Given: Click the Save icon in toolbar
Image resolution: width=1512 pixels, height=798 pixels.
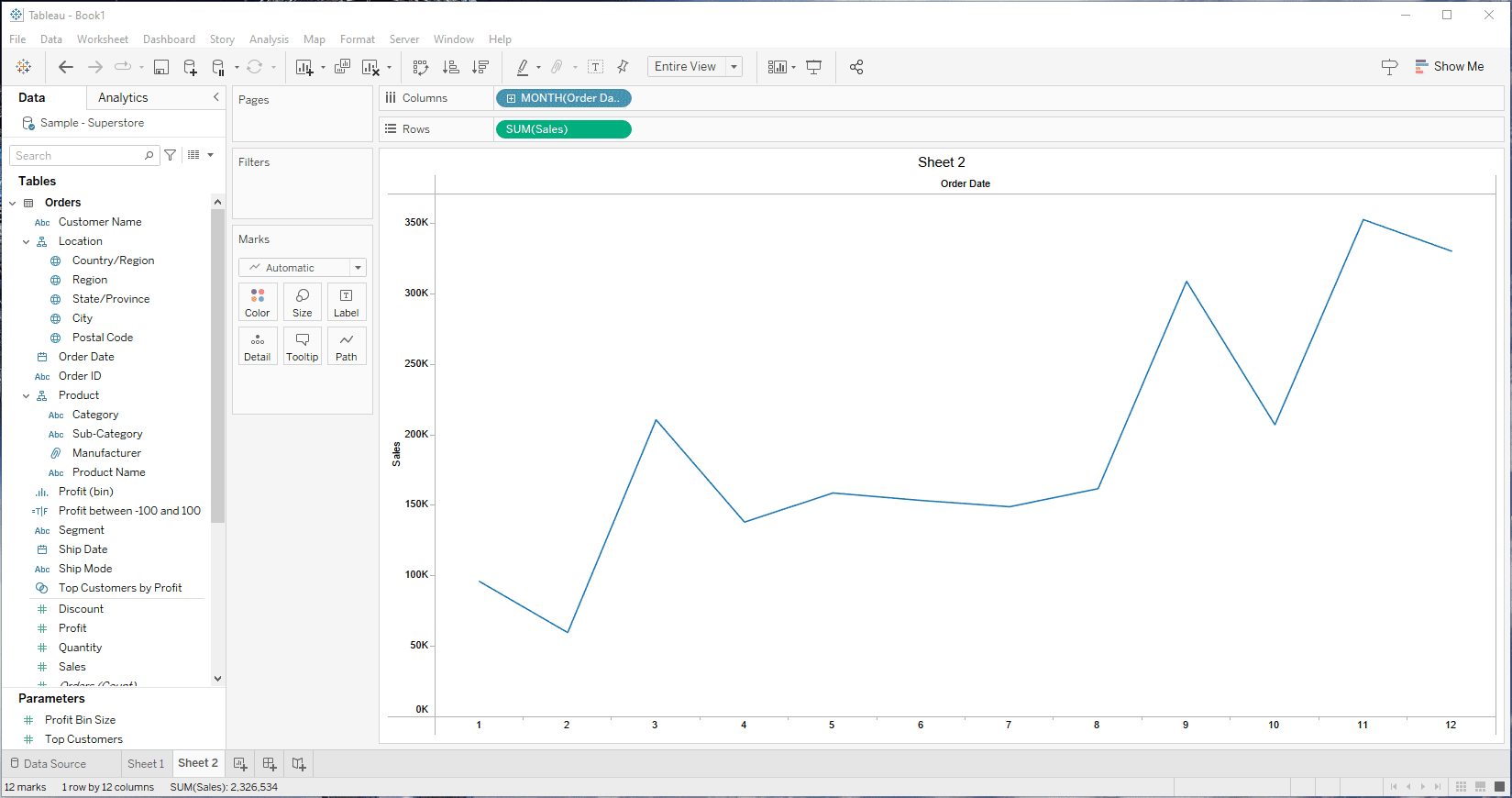Looking at the screenshot, I should [161, 67].
